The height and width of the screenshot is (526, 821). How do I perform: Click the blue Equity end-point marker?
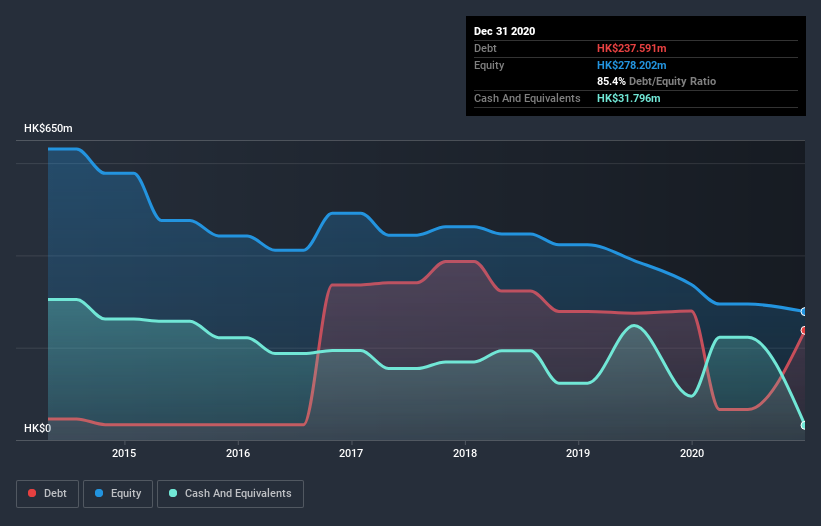pos(804,311)
